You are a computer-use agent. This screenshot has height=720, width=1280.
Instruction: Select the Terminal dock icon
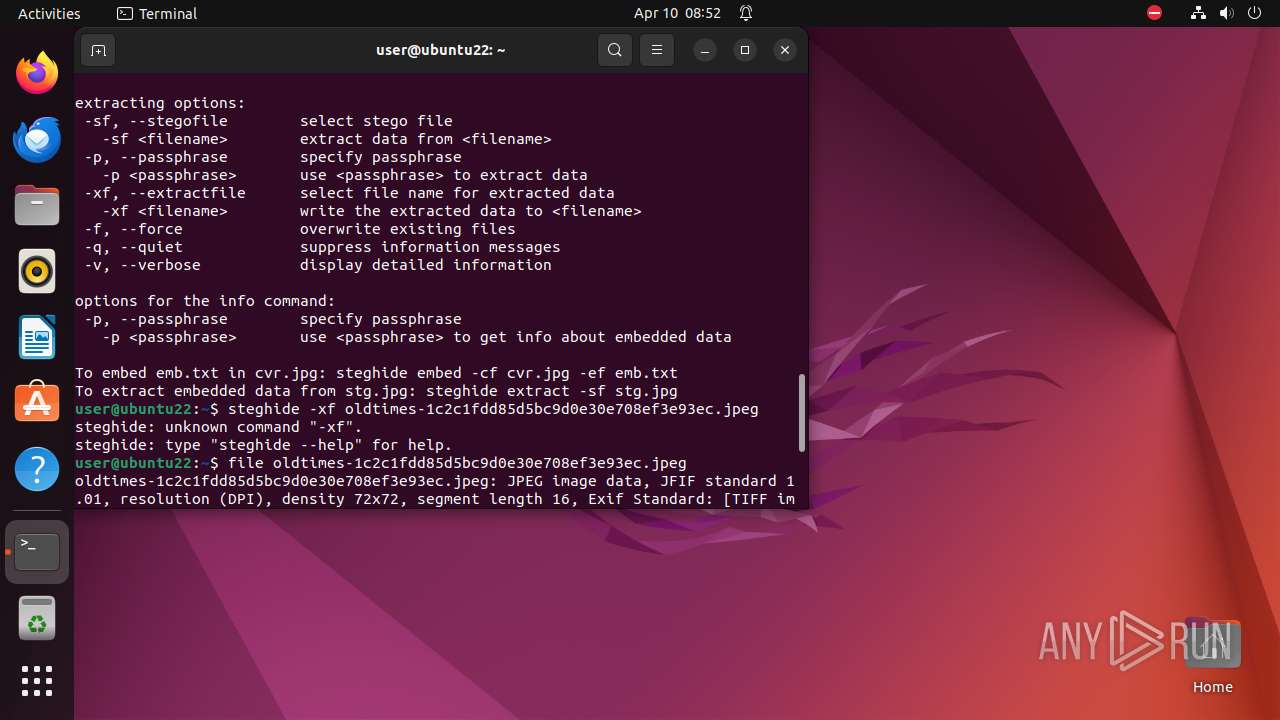click(37, 551)
